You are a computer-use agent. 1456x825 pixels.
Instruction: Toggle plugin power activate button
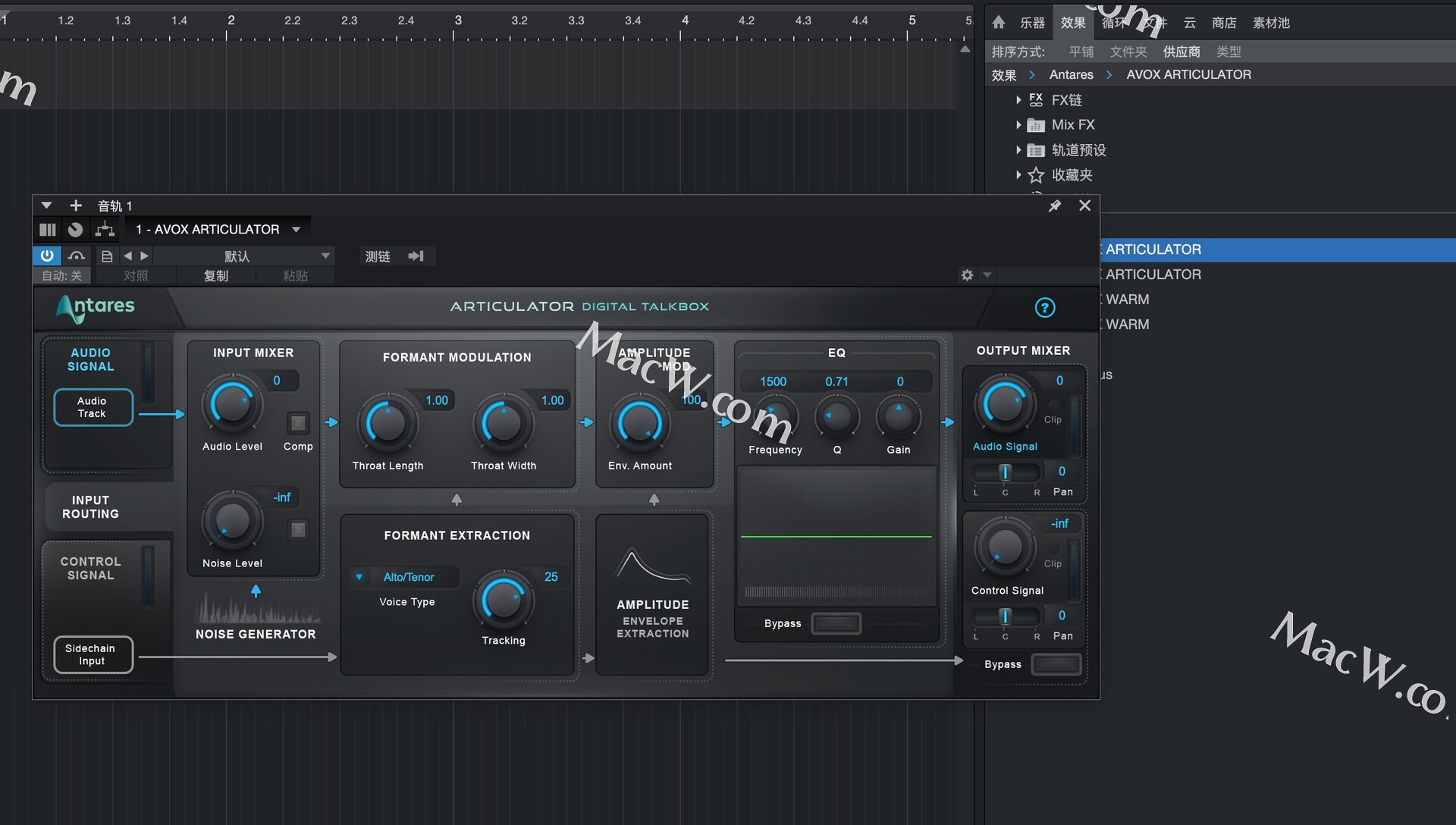click(x=47, y=256)
